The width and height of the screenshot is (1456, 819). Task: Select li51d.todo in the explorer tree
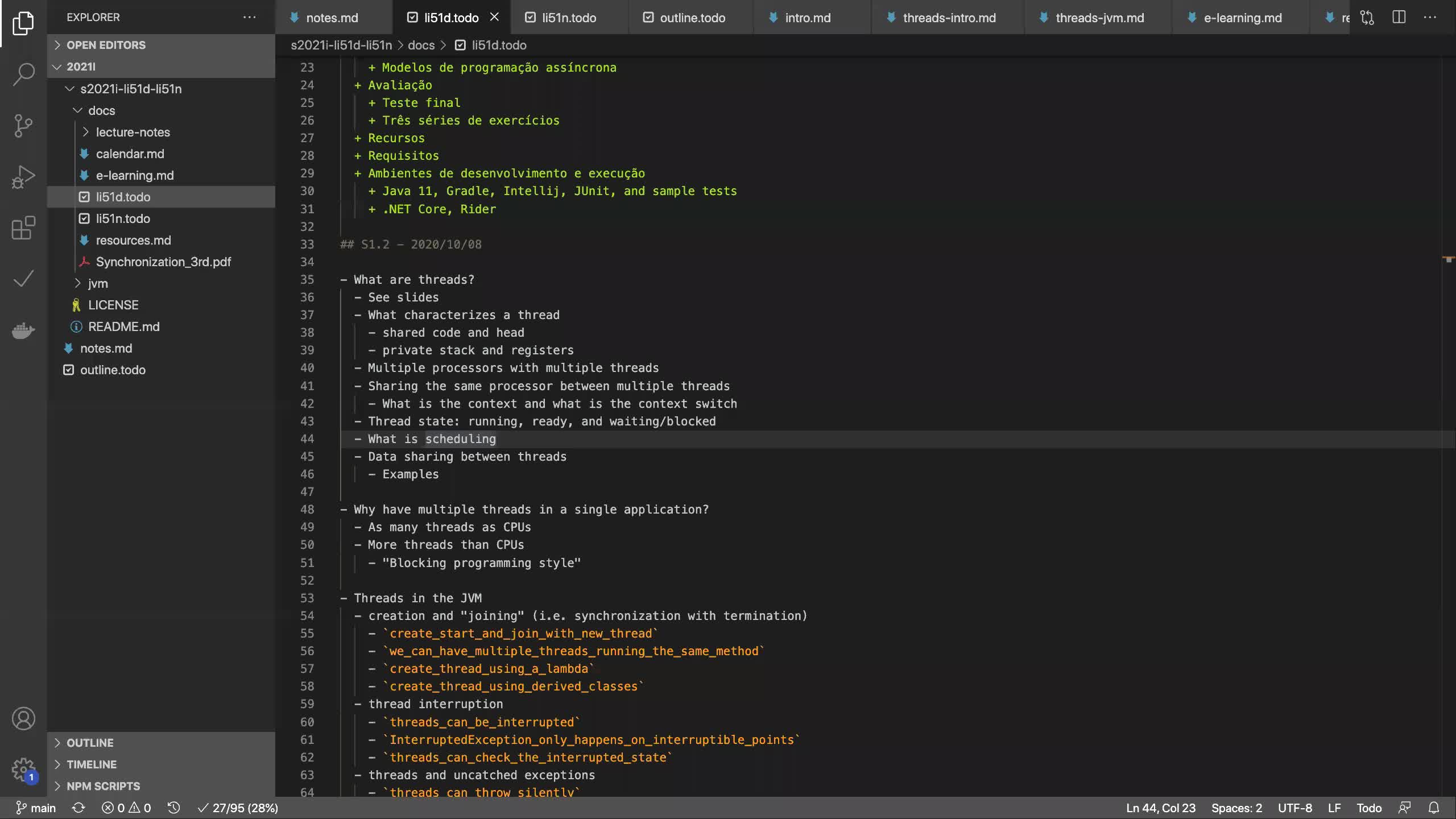pos(161,197)
